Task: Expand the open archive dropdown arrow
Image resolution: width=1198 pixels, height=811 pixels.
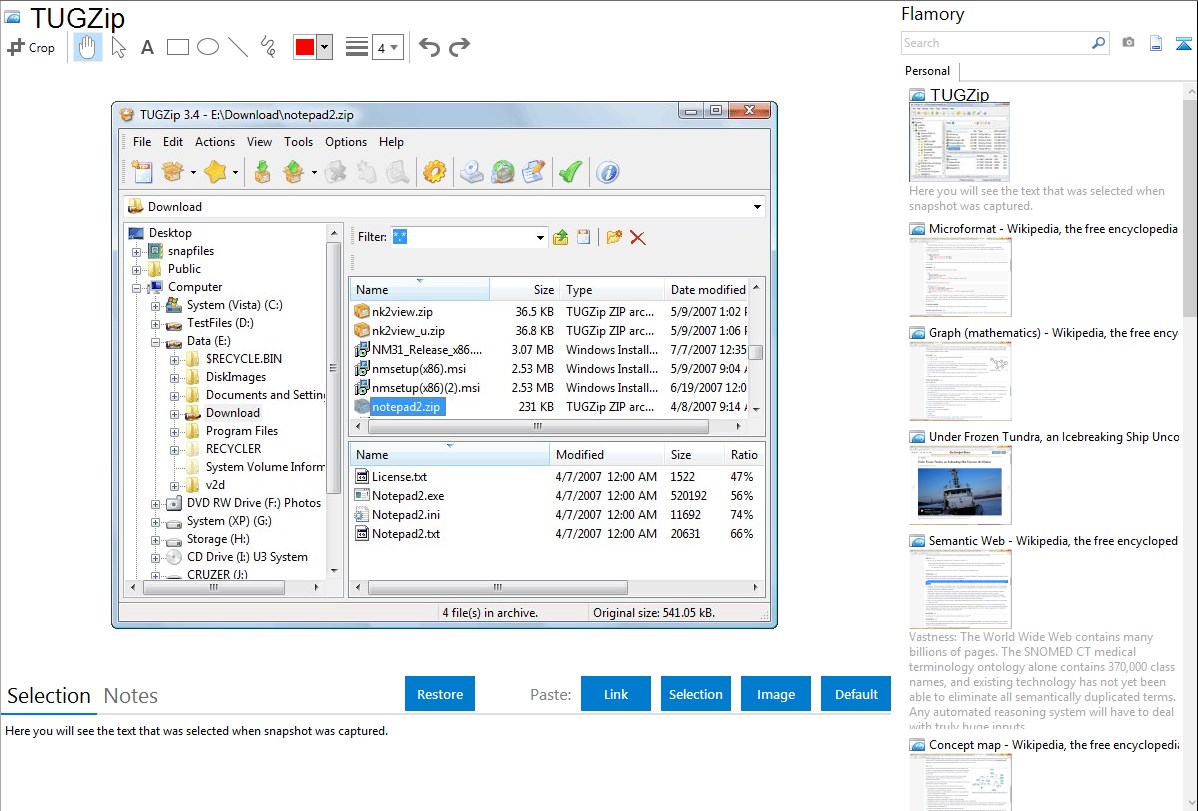Action: coord(193,174)
